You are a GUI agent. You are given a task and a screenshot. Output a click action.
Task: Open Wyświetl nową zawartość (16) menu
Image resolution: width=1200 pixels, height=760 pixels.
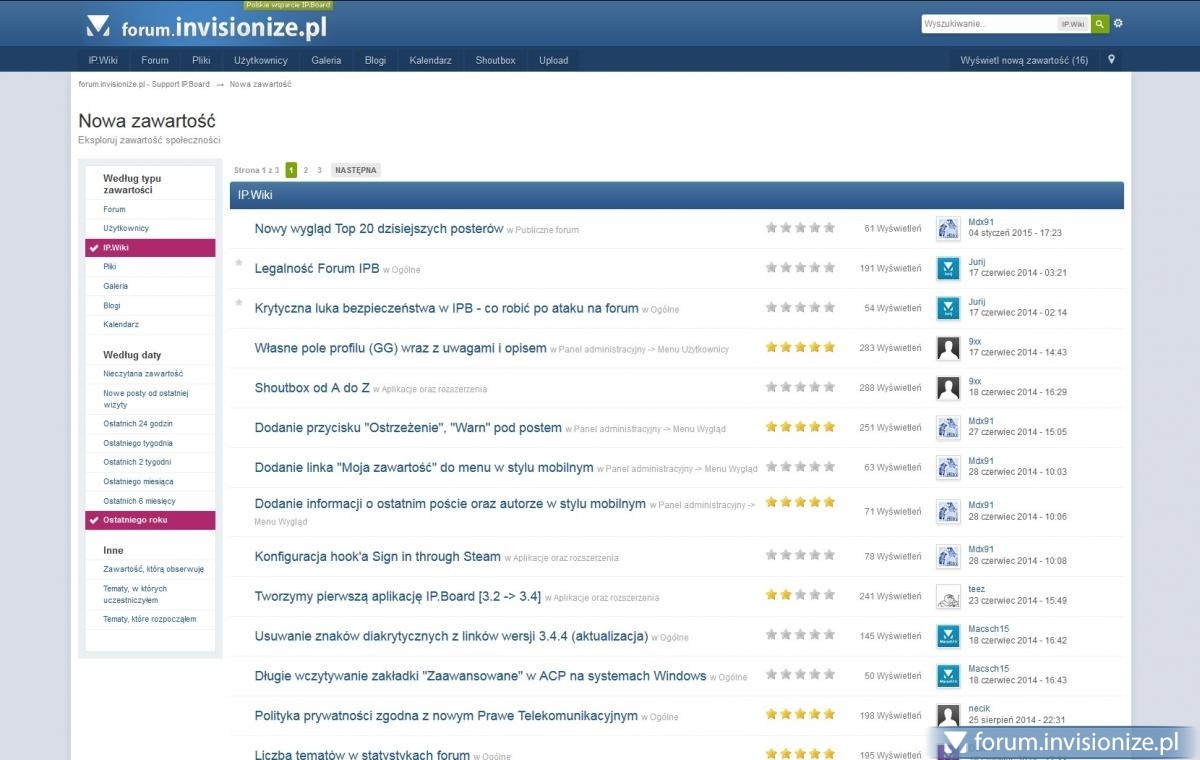1024,60
